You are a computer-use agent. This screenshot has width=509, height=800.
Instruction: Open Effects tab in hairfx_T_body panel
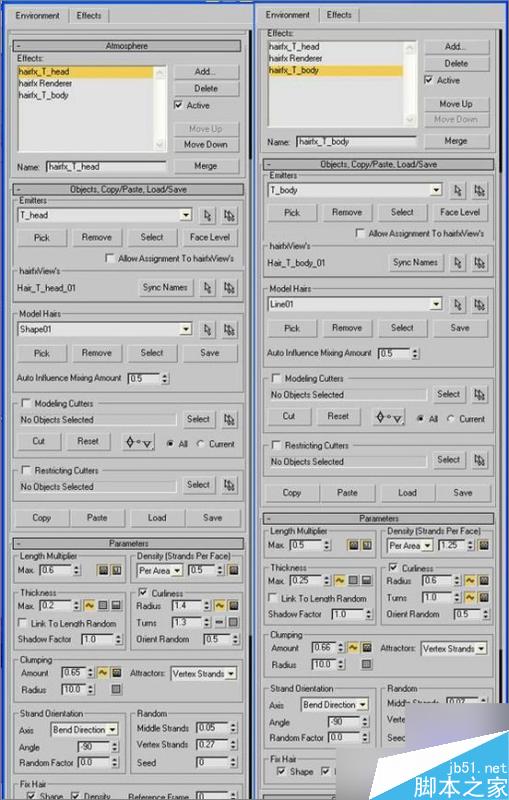[339, 15]
